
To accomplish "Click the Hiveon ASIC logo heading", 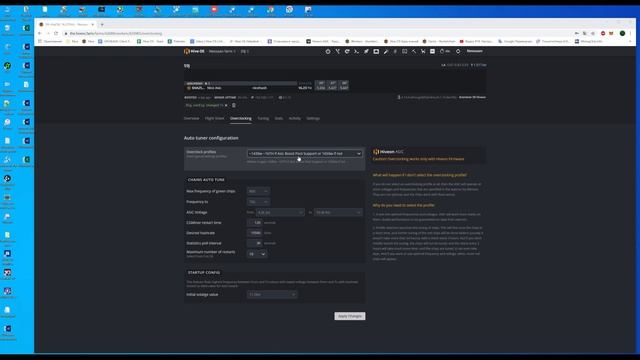I will [x=388, y=151].
